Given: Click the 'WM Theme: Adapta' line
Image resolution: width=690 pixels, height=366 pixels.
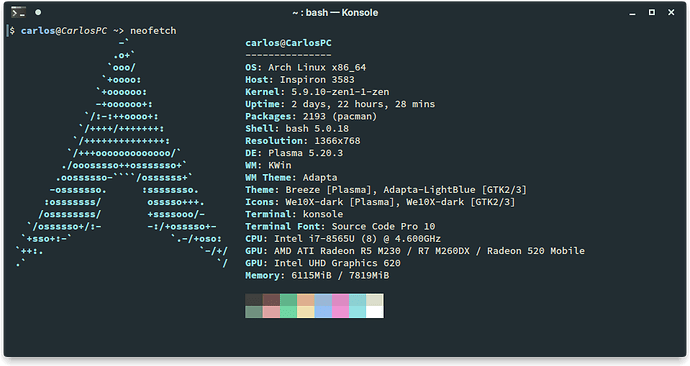Looking at the screenshot, I should click(x=291, y=178).
